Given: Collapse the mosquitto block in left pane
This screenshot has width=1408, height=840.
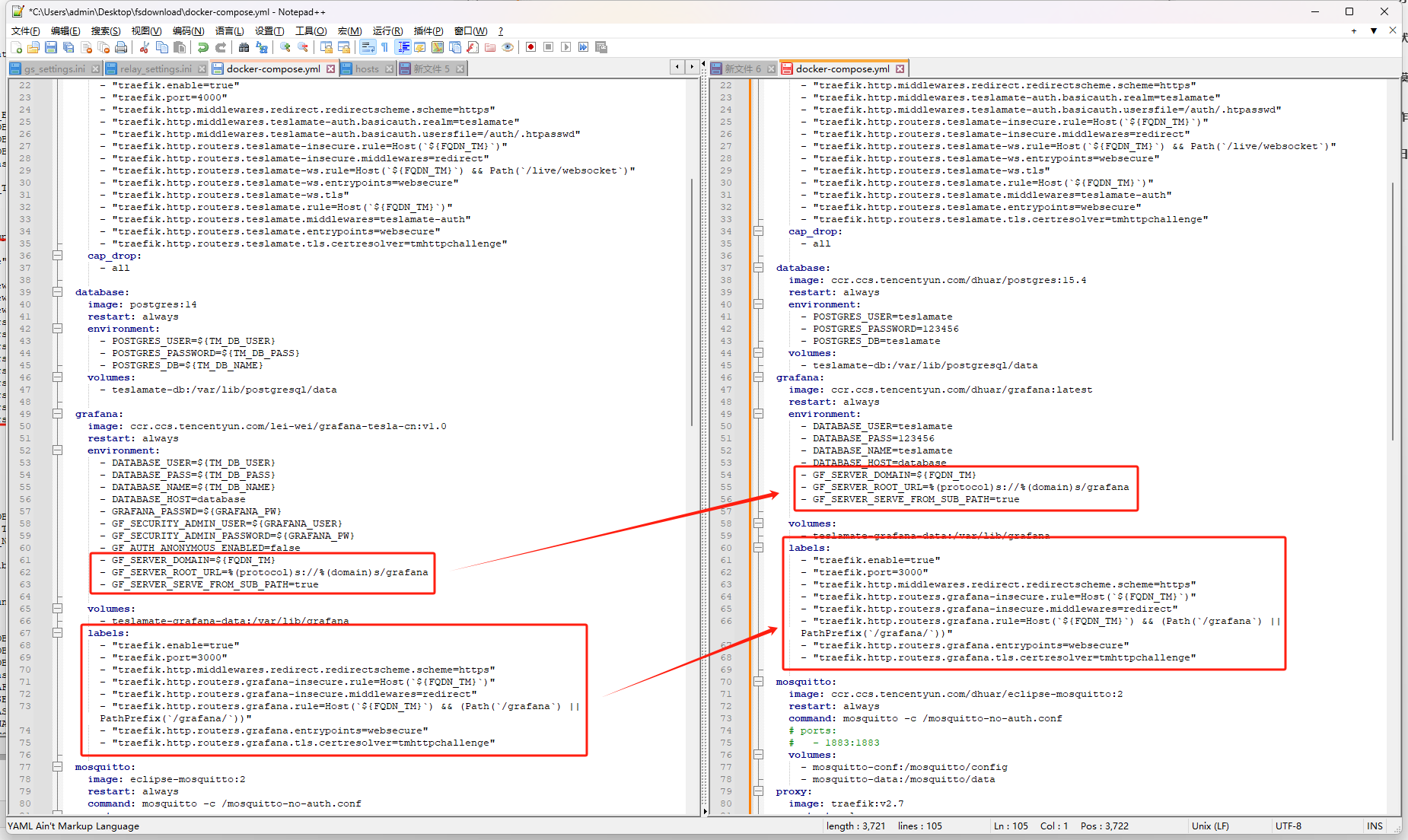Looking at the screenshot, I should [58, 767].
